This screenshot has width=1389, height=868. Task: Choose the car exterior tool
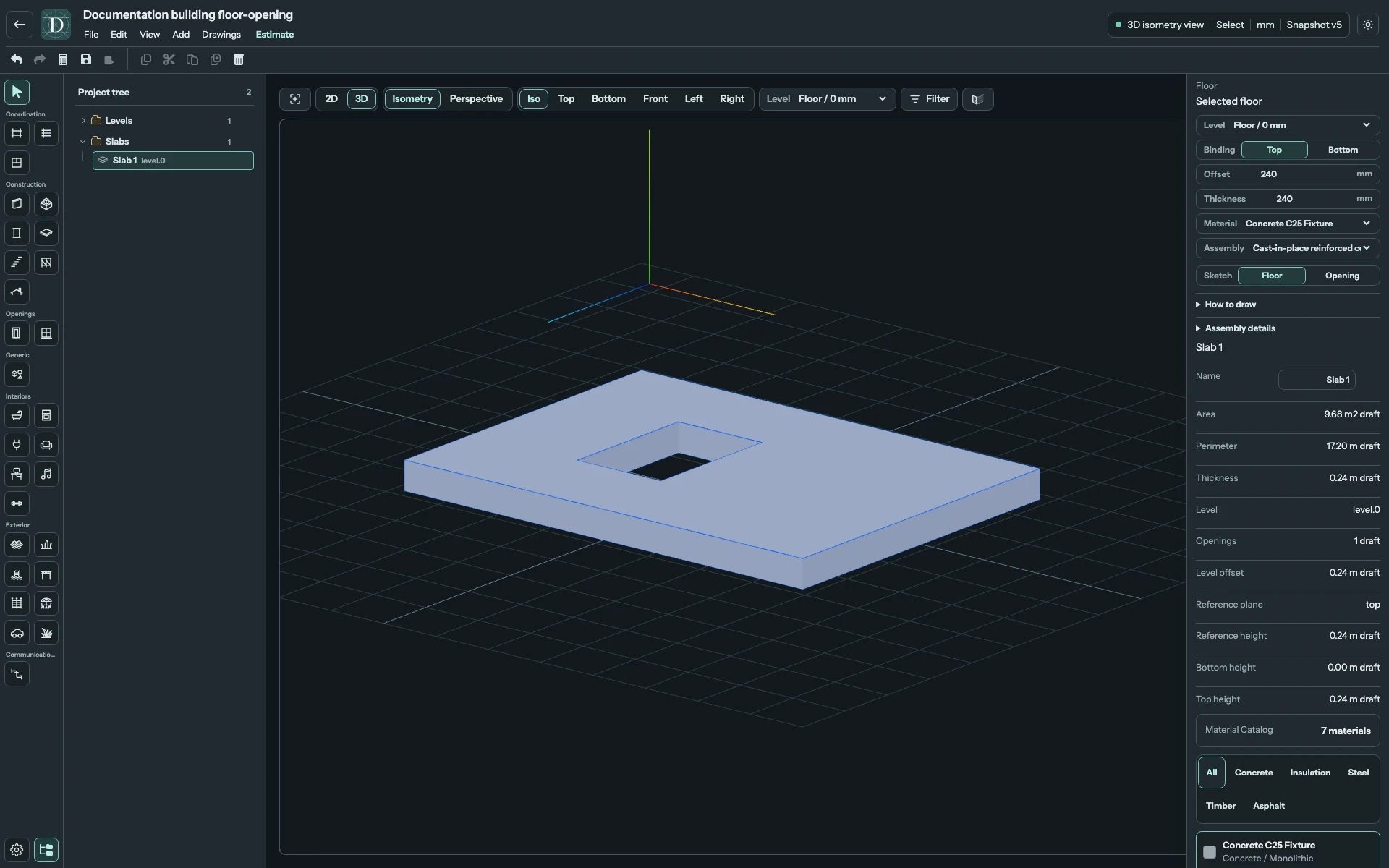coord(17,633)
